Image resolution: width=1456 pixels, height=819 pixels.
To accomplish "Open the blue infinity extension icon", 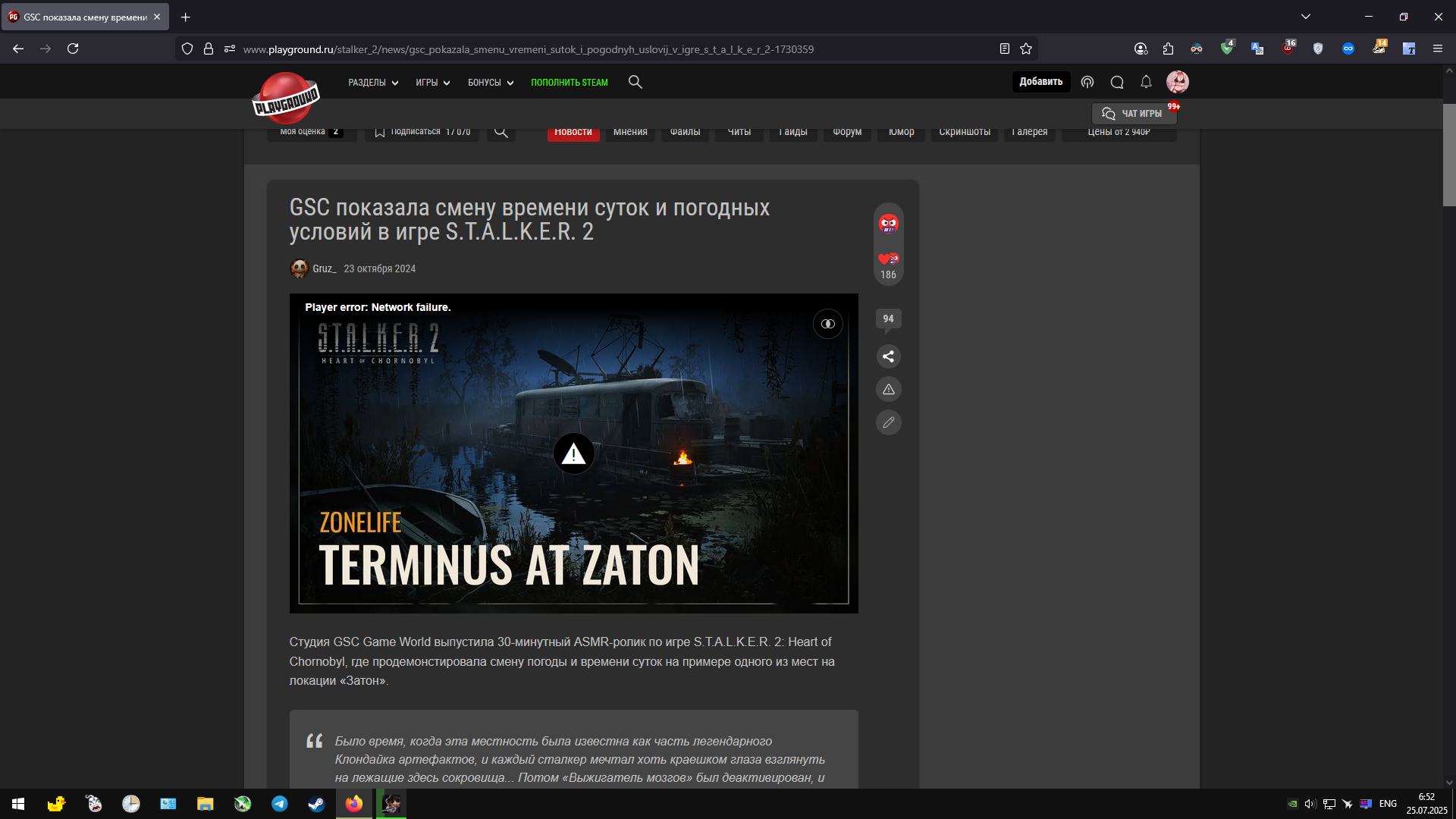I will click(1348, 49).
